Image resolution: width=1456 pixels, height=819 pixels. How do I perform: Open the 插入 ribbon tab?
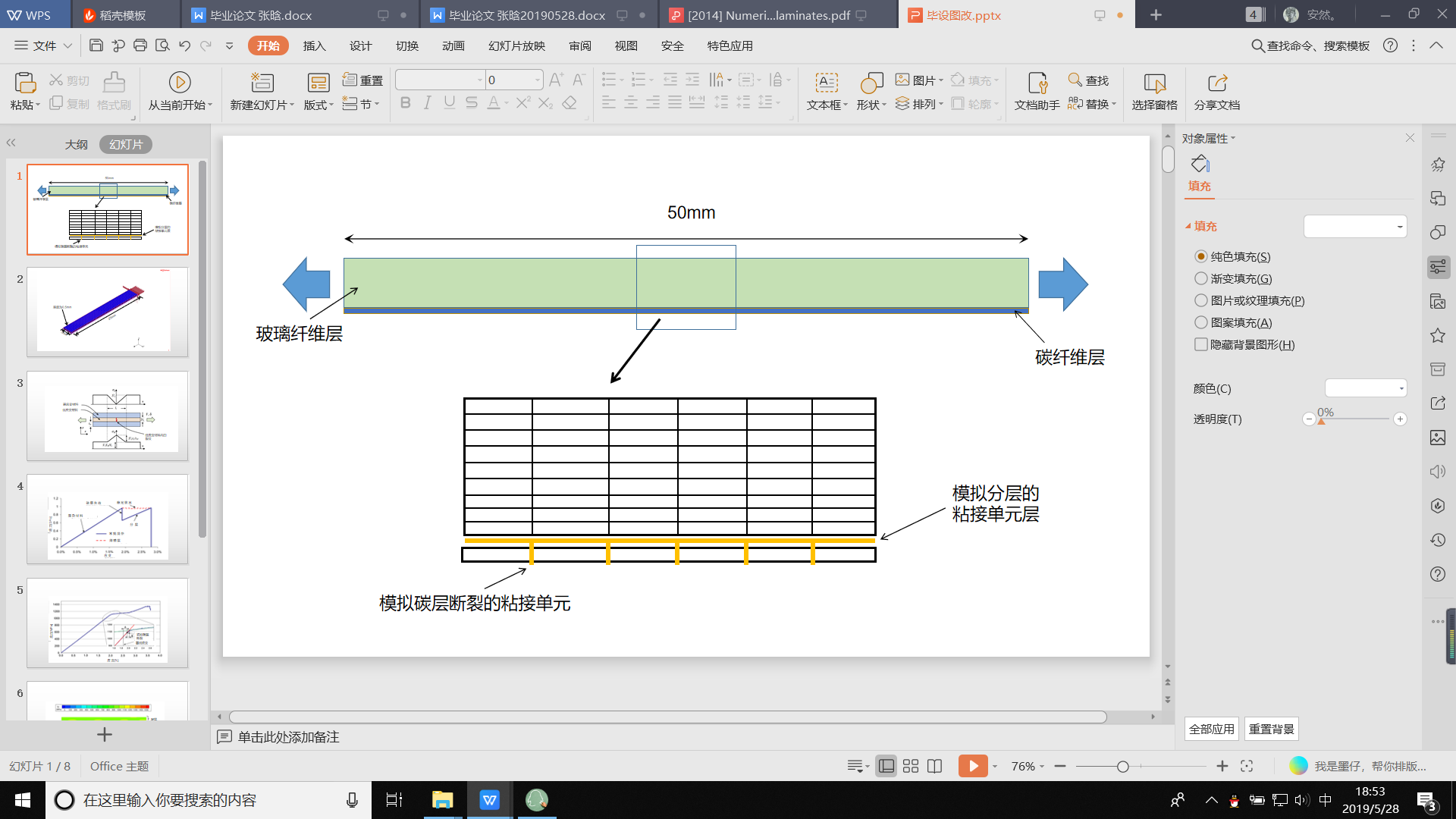click(x=314, y=45)
